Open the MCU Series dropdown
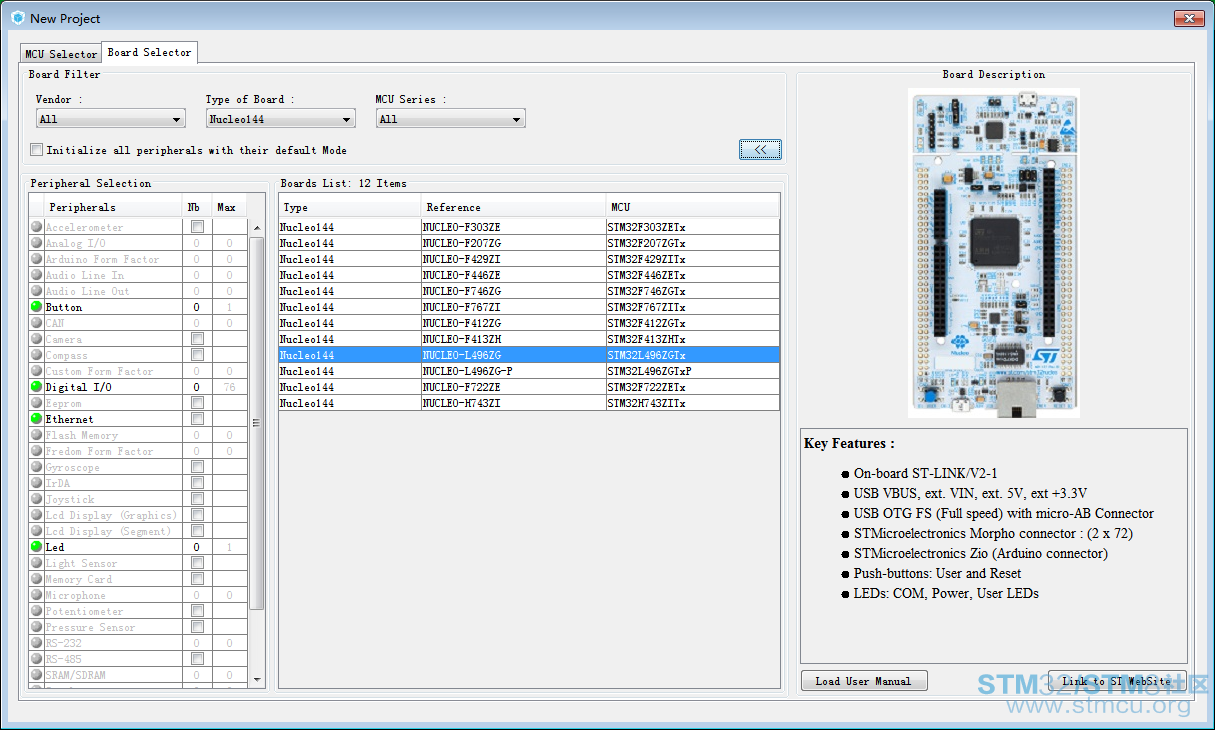The height and width of the screenshot is (730, 1215). [x=451, y=119]
